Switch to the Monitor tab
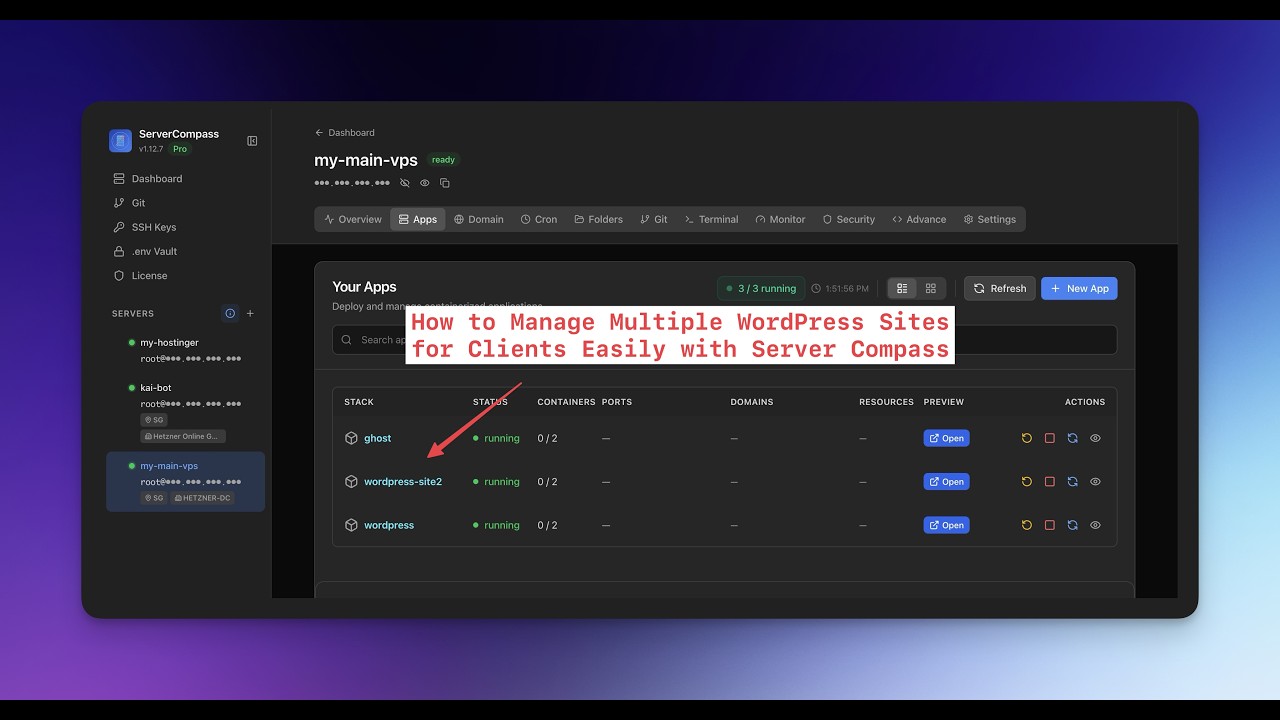 (780, 219)
